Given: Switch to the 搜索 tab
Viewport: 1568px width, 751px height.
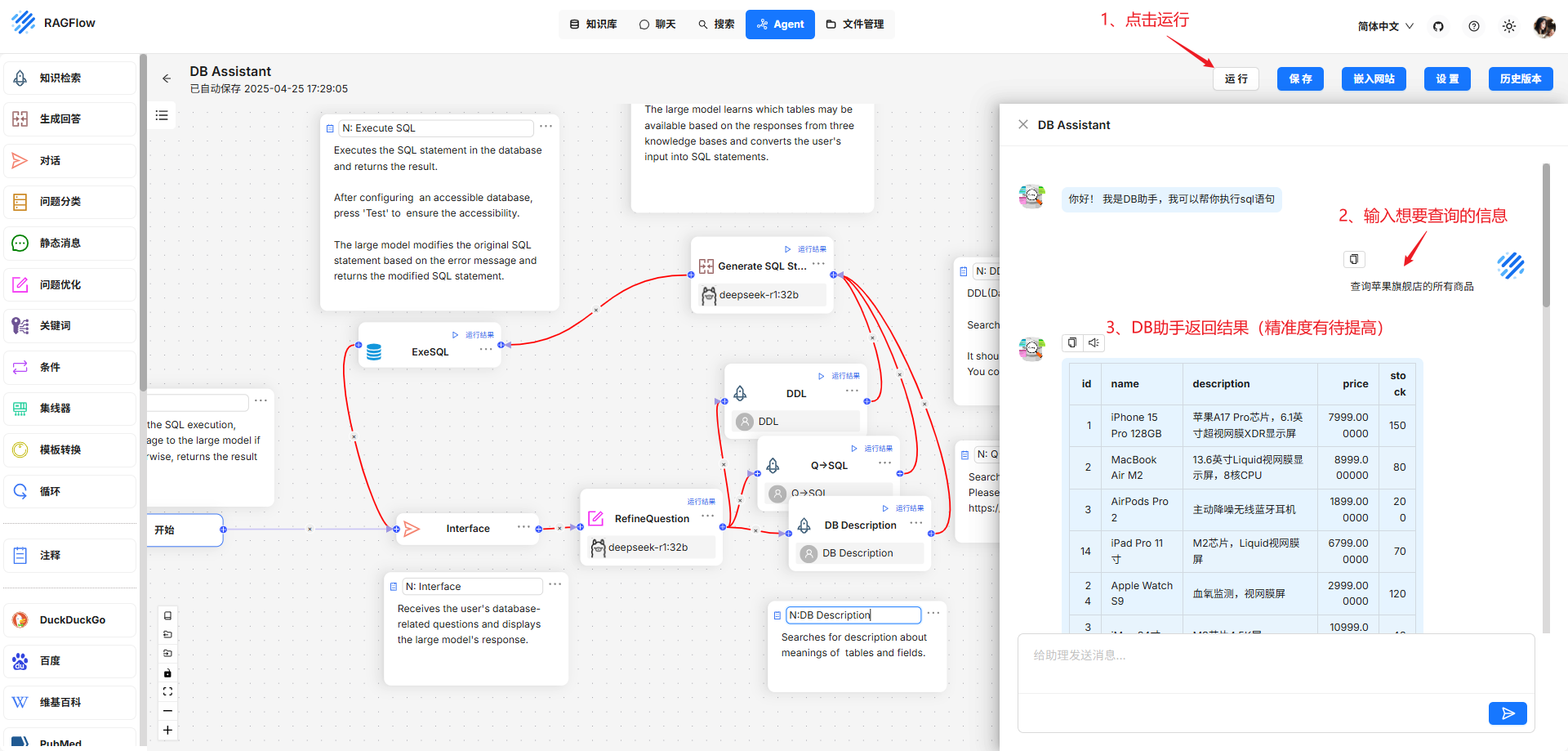Looking at the screenshot, I should [716, 24].
